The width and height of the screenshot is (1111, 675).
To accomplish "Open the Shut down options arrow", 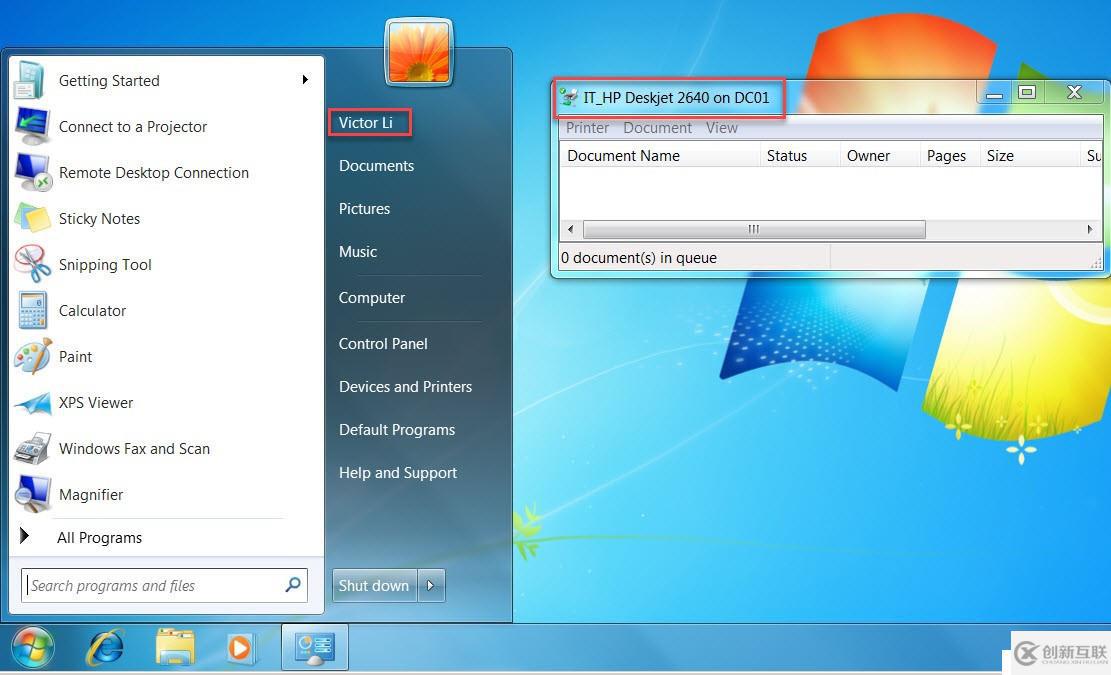I will pyautogui.click(x=431, y=586).
